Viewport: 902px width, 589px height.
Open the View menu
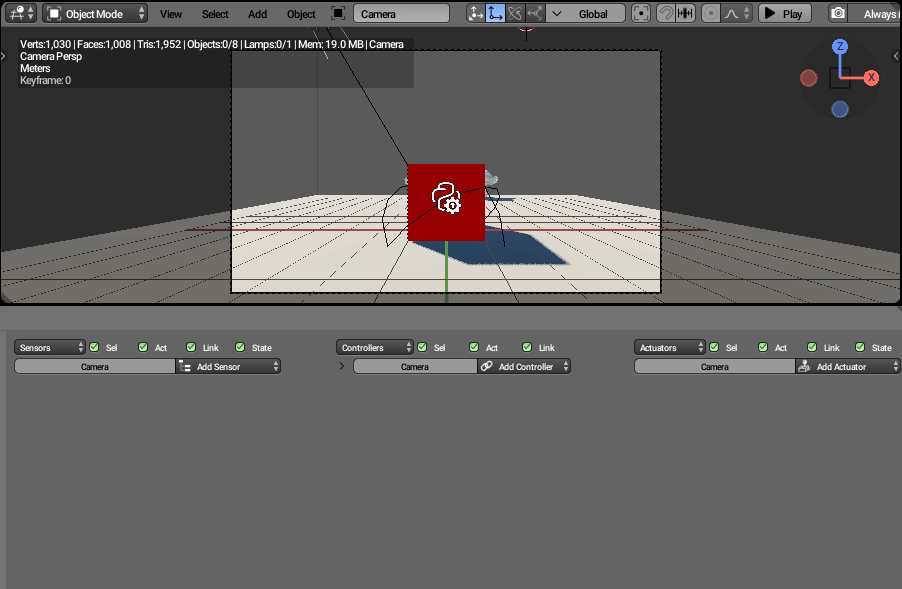click(x=171, y=14)
